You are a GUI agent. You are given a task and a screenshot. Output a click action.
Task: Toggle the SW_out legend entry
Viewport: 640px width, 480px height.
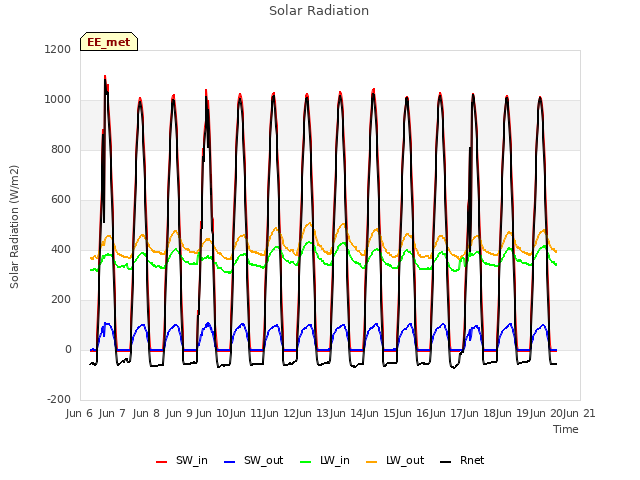[x=254, y=461]
